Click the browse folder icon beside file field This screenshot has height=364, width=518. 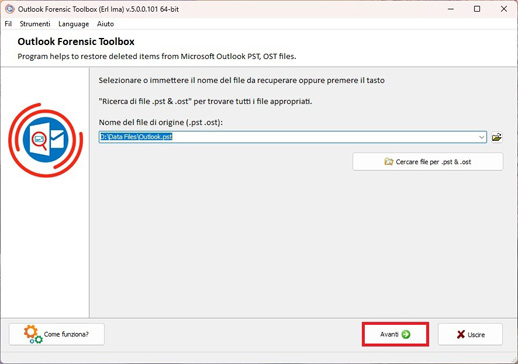click(497, 137)
